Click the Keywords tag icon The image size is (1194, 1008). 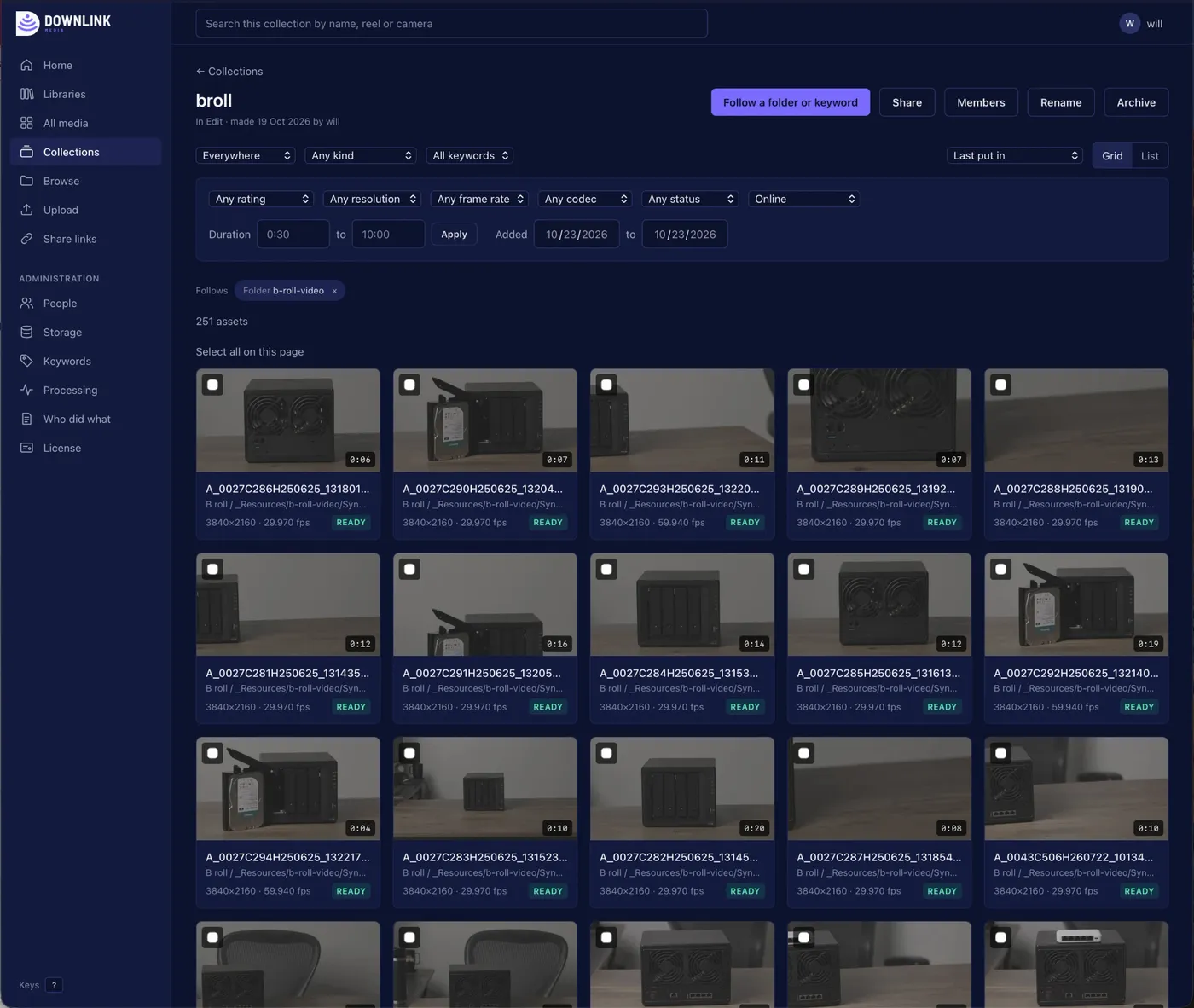[26, 361]
